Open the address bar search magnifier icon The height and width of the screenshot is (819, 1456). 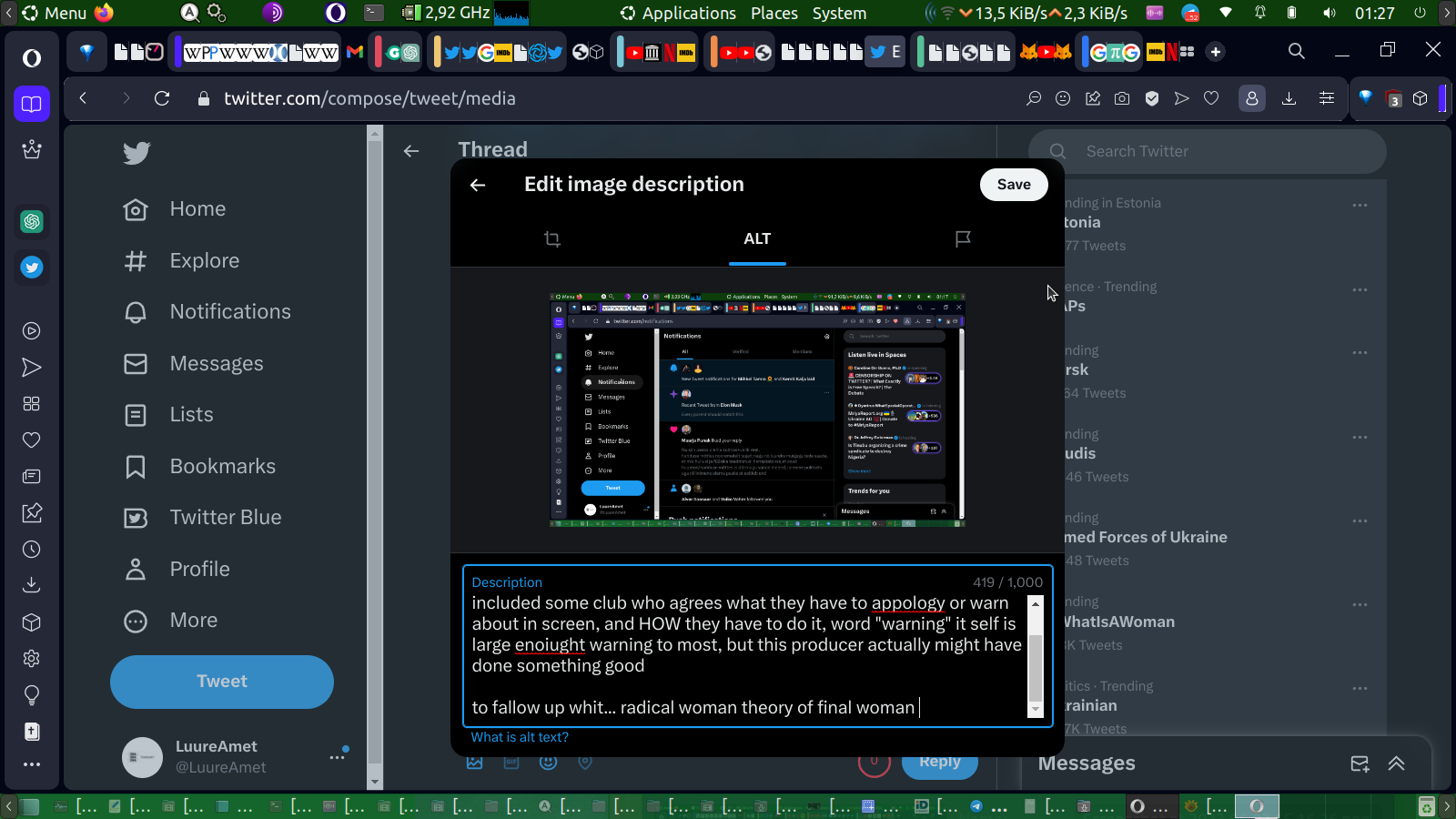click(x=1034, y=98)
